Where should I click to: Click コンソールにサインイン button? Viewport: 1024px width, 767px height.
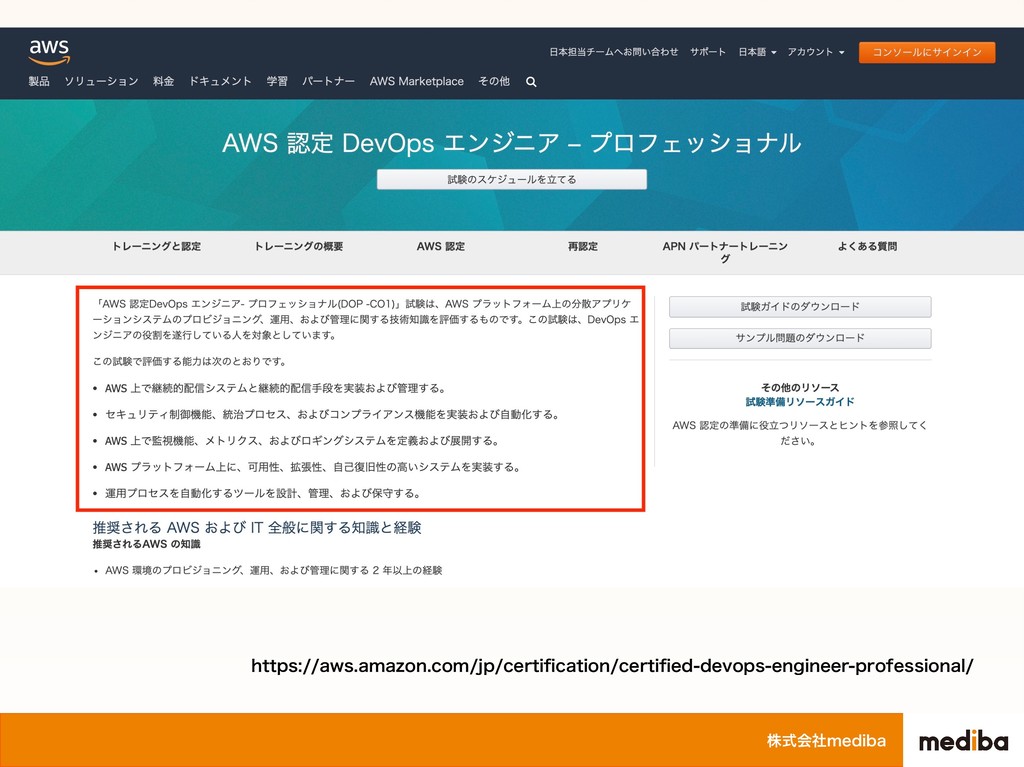click(927, 52)
